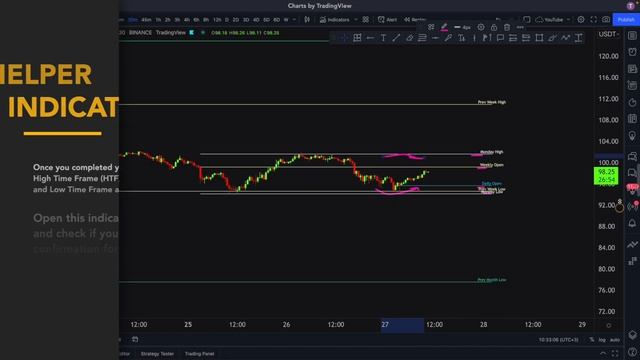The image size is (640, 360).
Task: Open more options in drawing toolbar
Action: (x=520, y=27)
